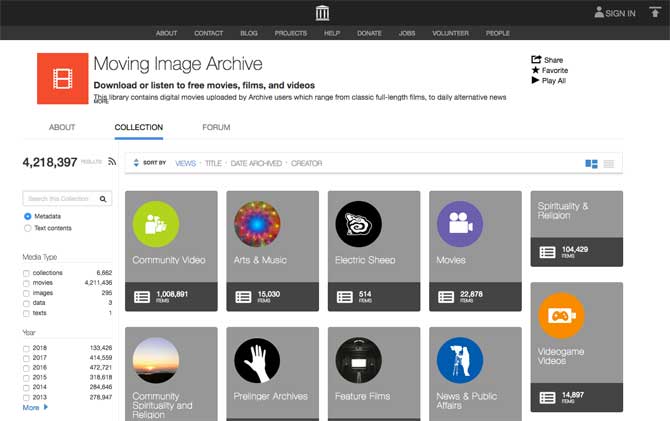Click the upload arrow icon

tap(655, 12)
